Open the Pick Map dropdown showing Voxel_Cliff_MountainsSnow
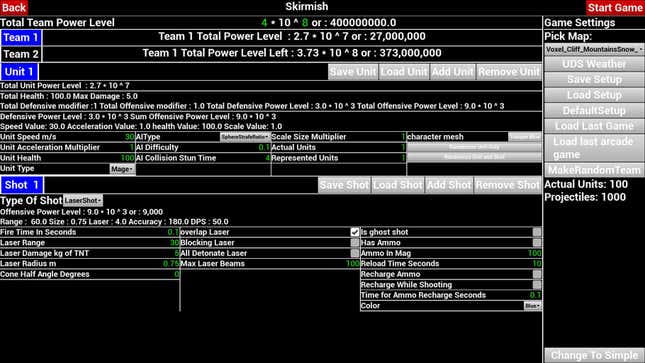Image resolution: width=645 pixels, height=363 pixels. (x=594, y=49)
